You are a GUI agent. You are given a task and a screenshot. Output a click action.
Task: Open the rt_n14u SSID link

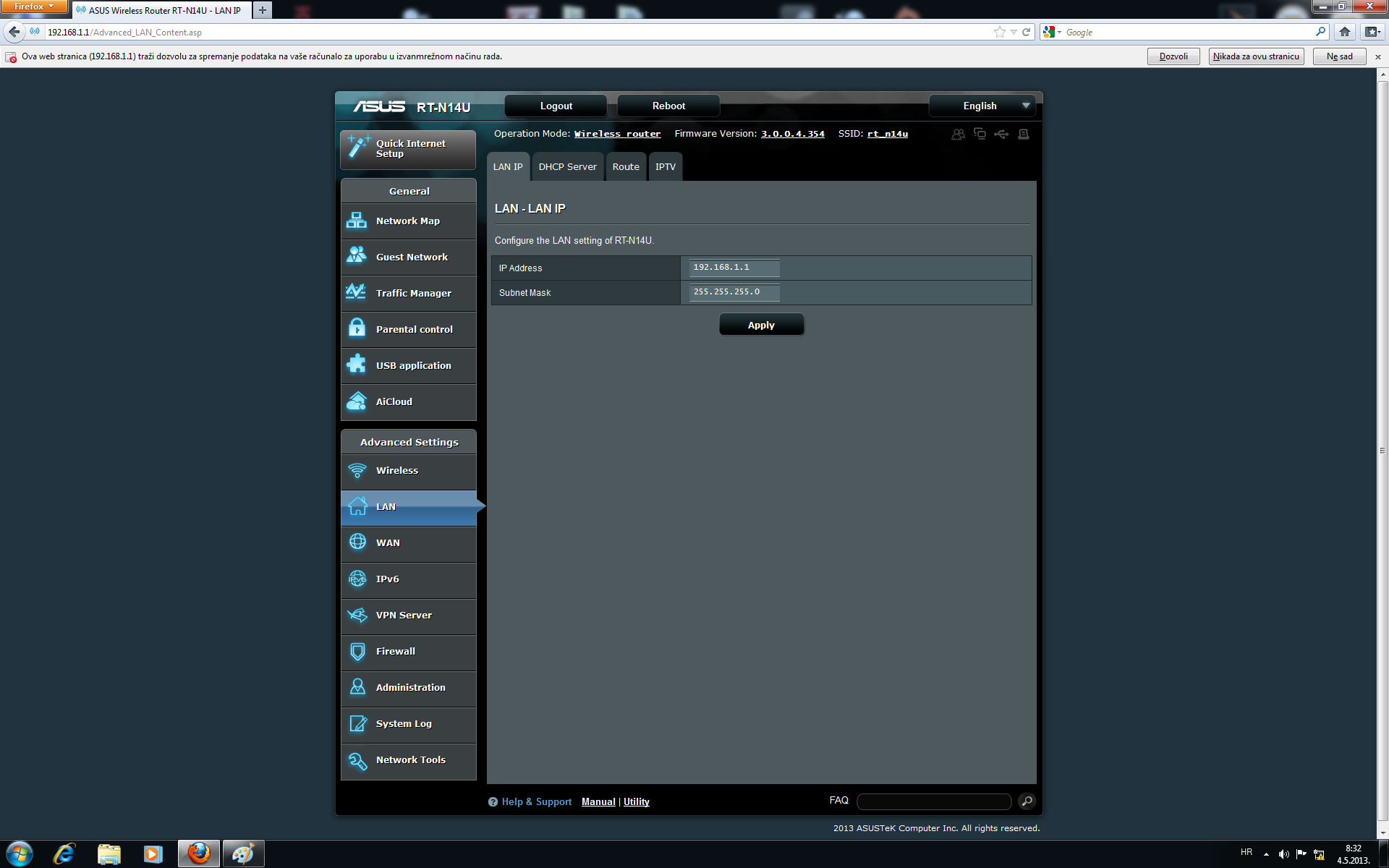pos(887,134)
